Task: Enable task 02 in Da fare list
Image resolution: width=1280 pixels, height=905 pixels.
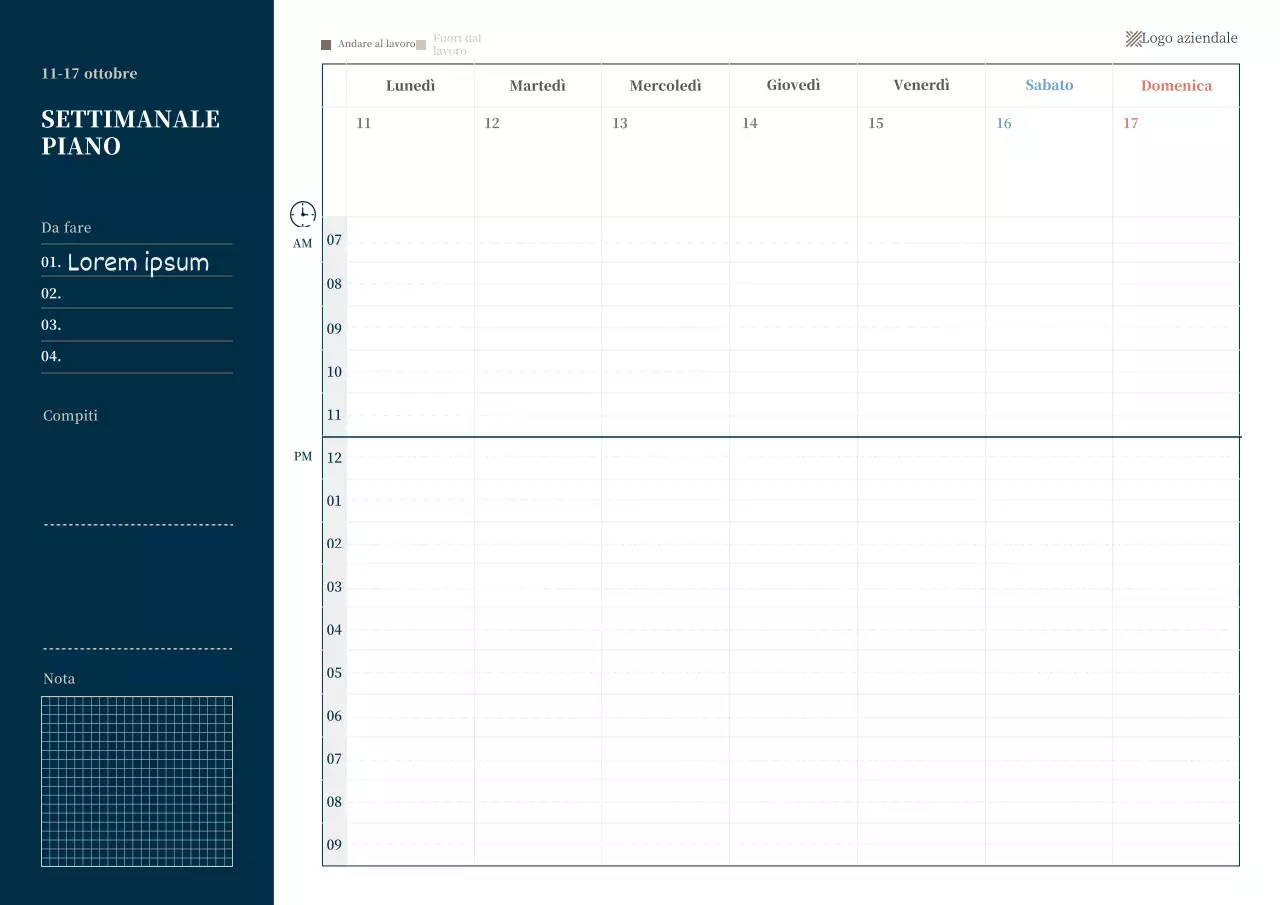Action: 136,293
